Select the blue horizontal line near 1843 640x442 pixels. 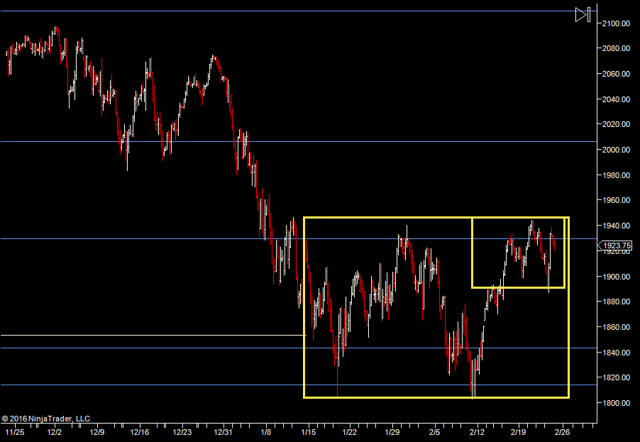coord(150,348)
